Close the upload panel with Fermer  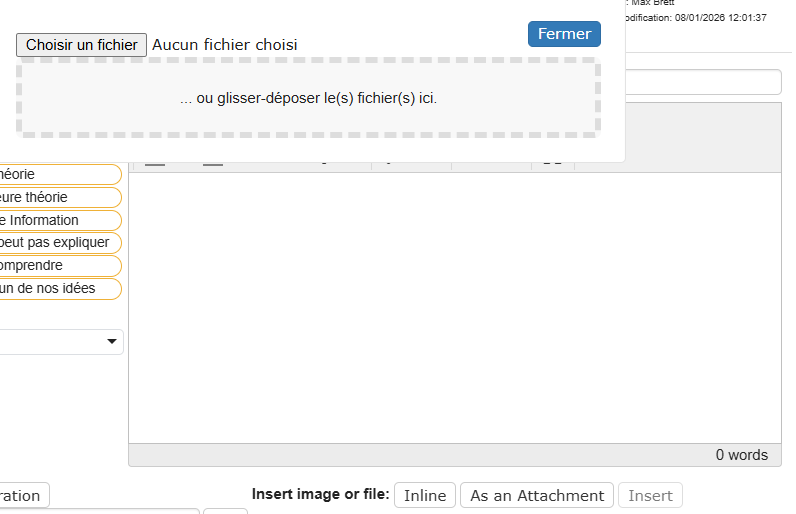point(564,34)
